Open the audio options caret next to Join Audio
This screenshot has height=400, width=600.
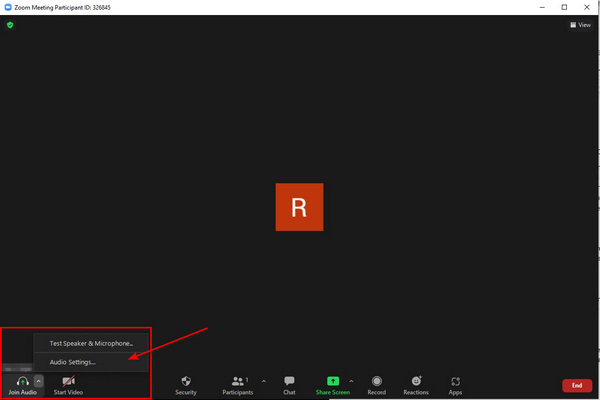tap(38, 381)
